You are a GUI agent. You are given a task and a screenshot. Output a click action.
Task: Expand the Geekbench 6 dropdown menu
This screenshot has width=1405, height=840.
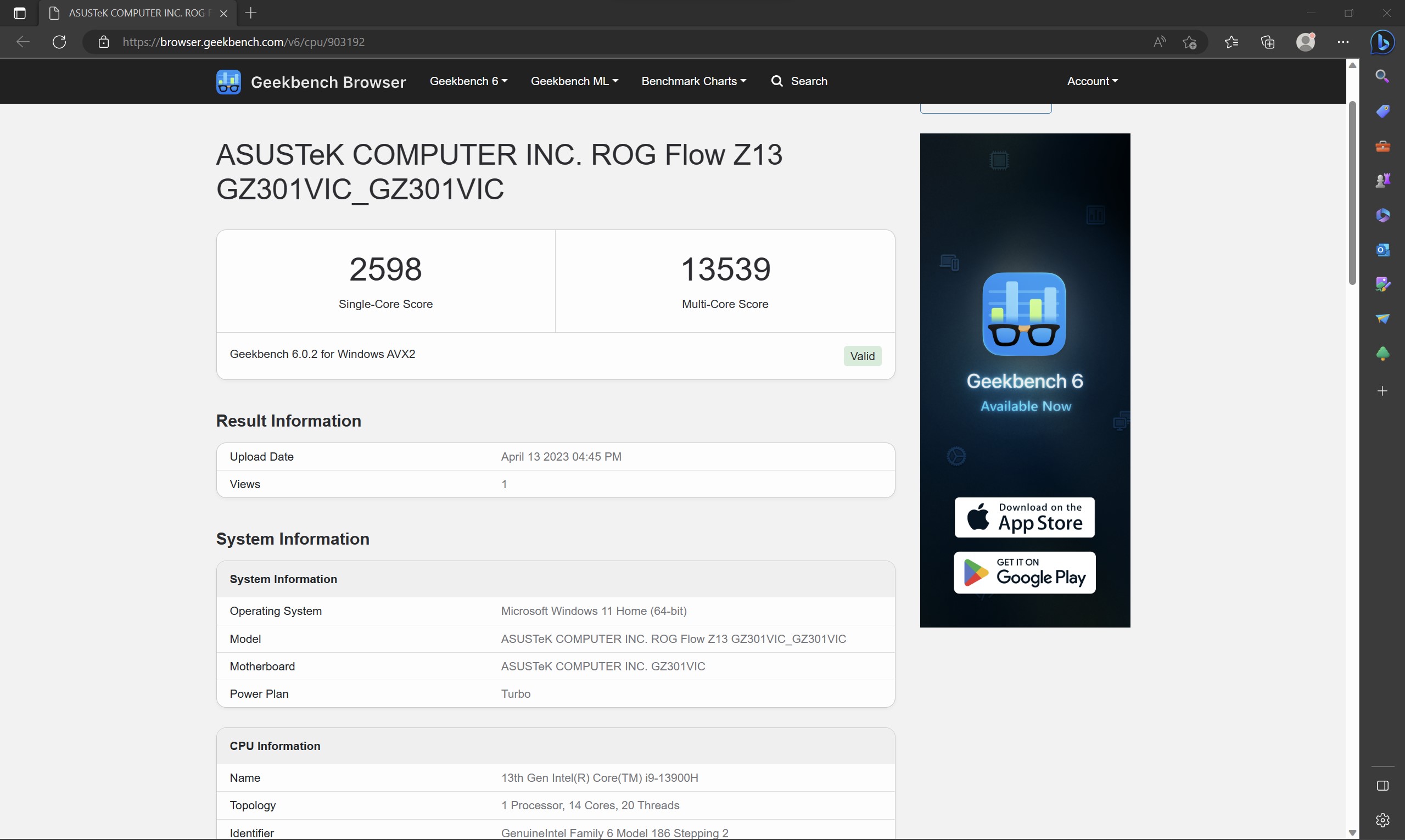468,81
